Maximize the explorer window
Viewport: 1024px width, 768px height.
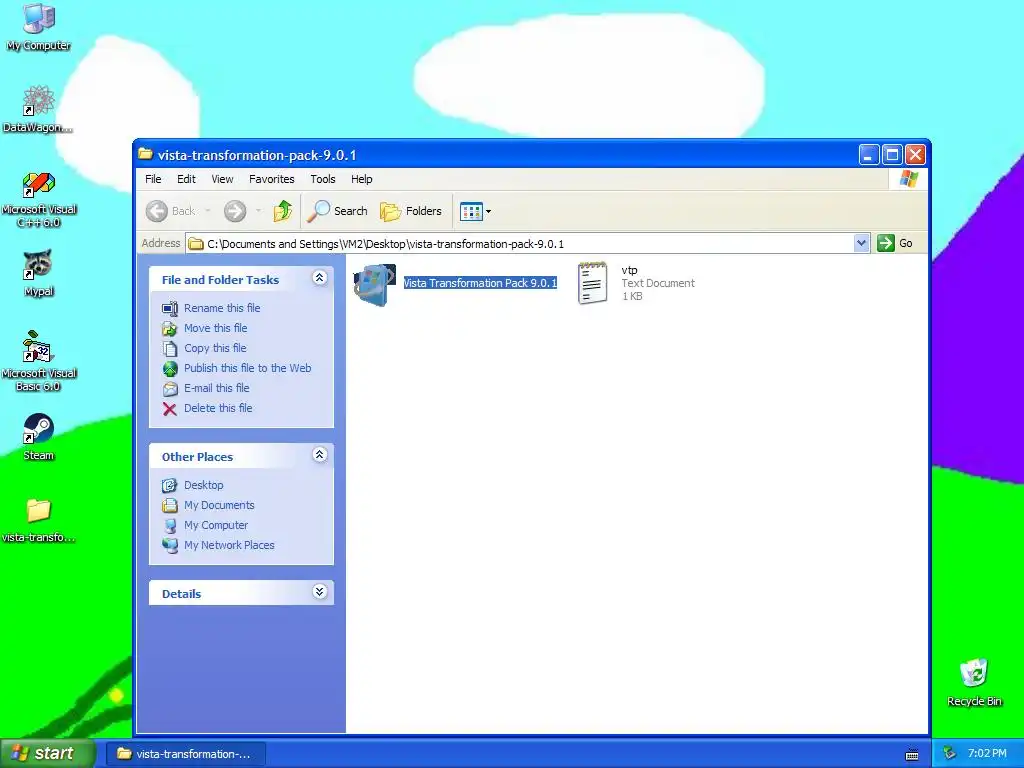pos(892,155)
